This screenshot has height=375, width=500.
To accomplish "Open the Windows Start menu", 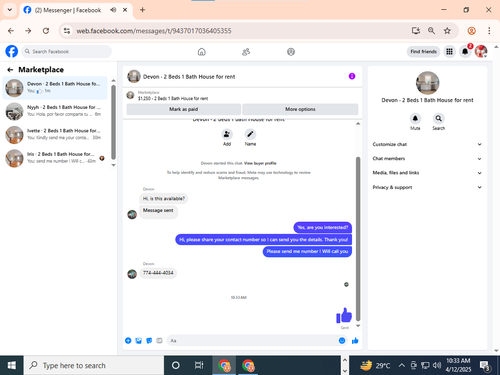I will point(12,365).
